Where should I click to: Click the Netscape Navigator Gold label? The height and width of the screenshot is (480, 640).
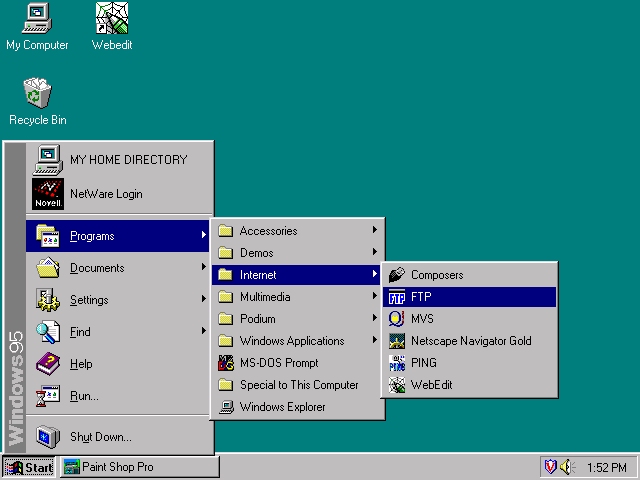click(471, 341)
